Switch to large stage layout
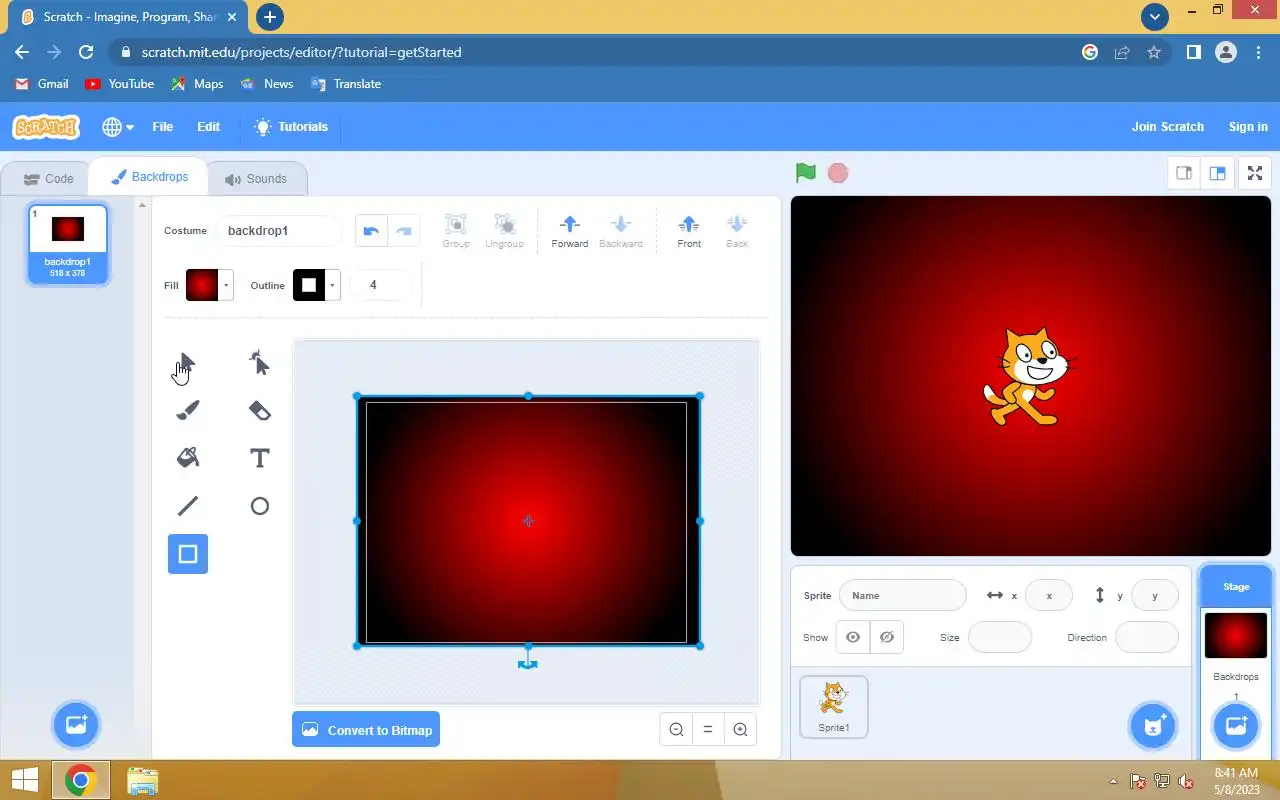 tap(1217, 173)
